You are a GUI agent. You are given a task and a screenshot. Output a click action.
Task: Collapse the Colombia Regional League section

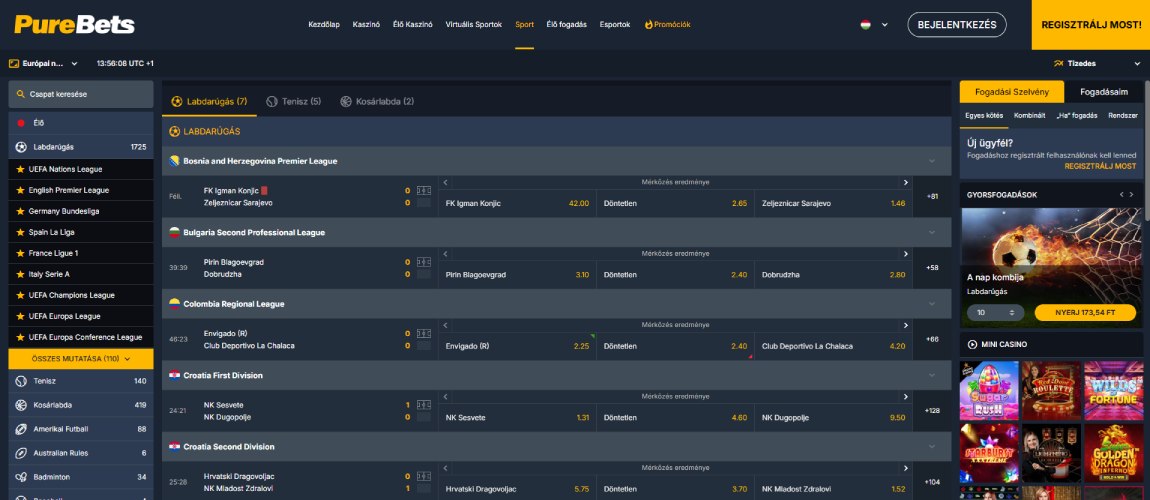932,304
